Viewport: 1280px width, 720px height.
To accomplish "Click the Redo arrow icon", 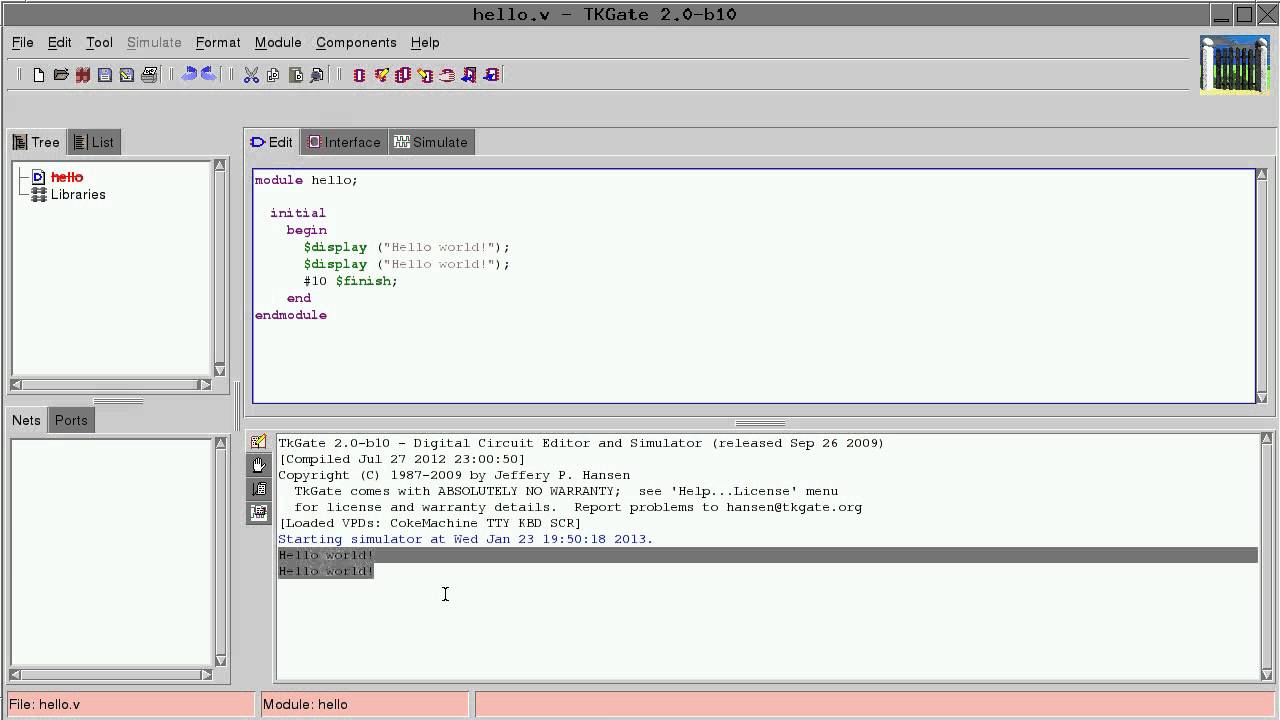I will 209,75.
